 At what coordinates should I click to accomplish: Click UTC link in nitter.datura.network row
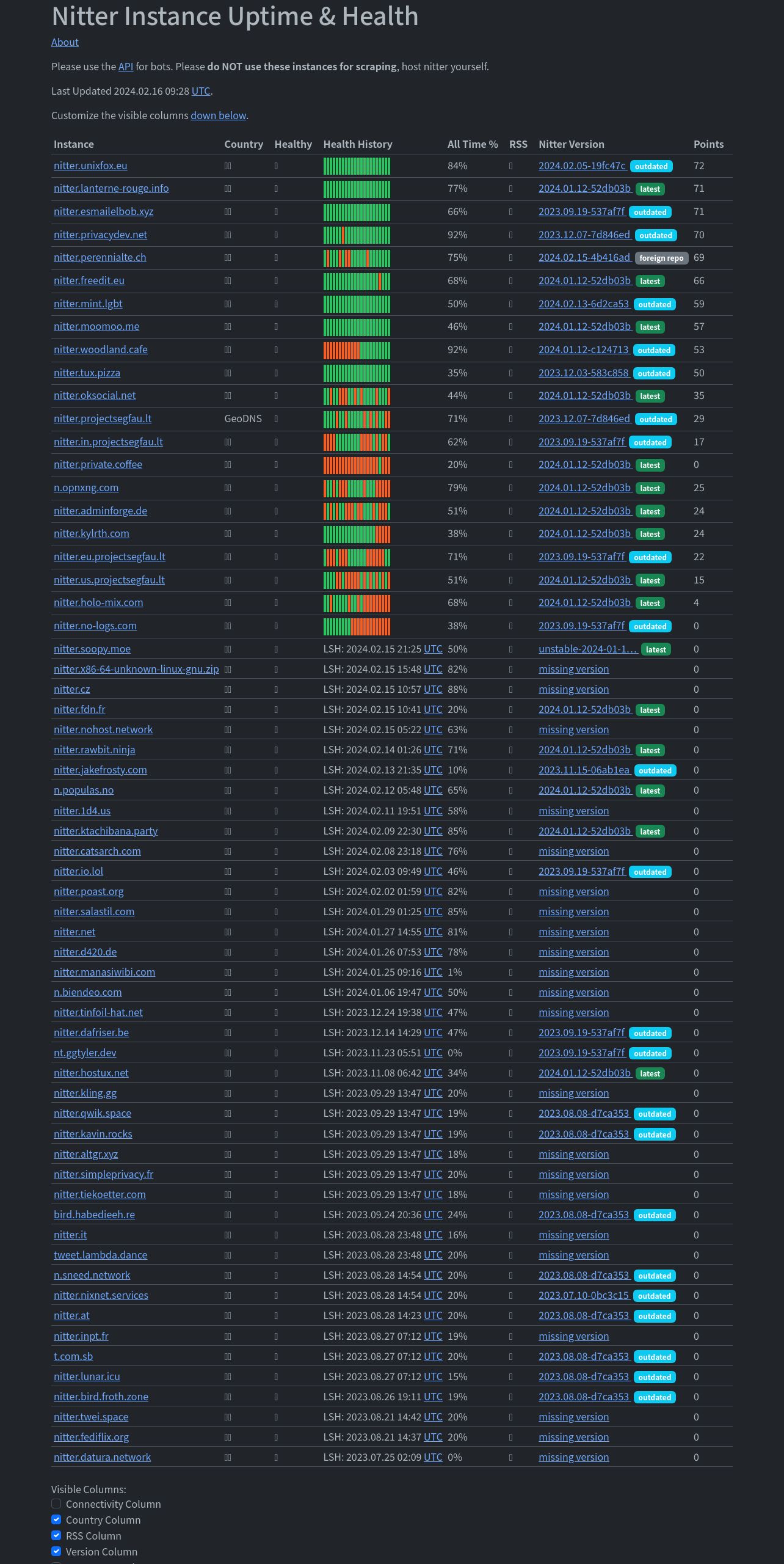click(x=433, y=1457)
